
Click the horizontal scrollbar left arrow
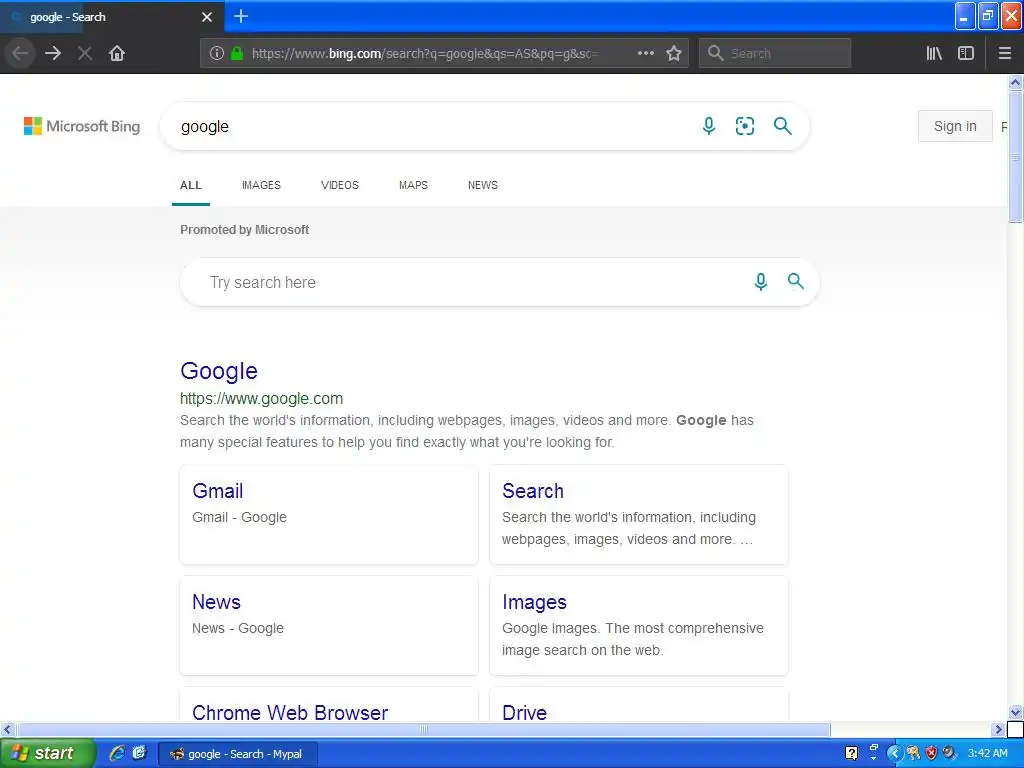click(7, 729)
